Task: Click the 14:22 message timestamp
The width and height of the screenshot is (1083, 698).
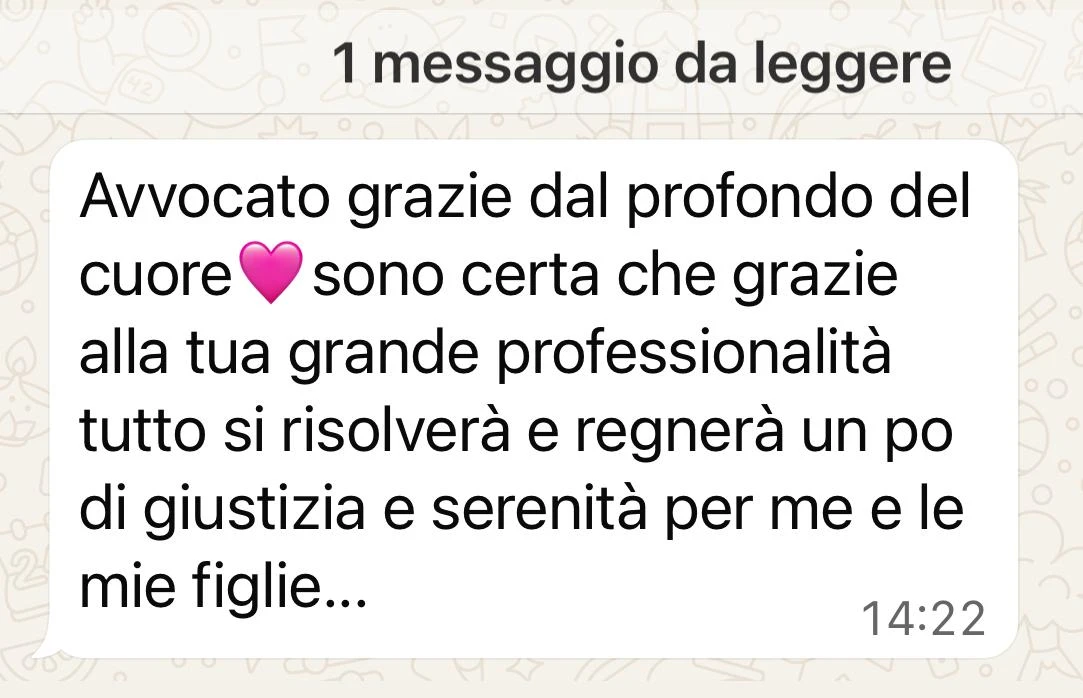Action: click(x=923, y=619)
